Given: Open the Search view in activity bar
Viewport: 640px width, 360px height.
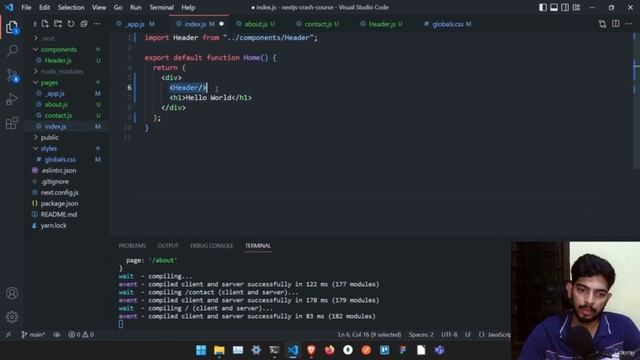Looking at the screenshot, I should 12,51.
